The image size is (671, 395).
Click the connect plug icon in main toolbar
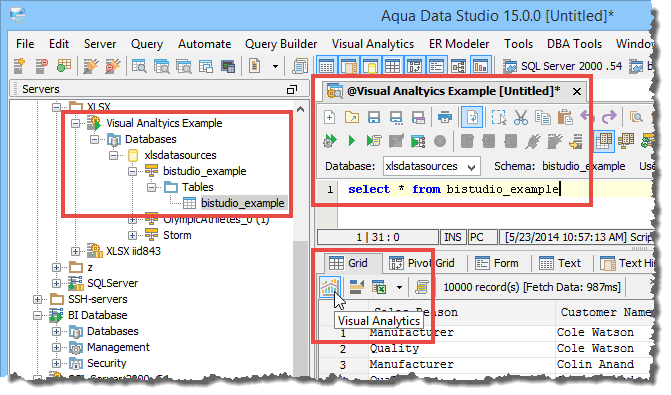pyautogui.click(x=91, y=66)
